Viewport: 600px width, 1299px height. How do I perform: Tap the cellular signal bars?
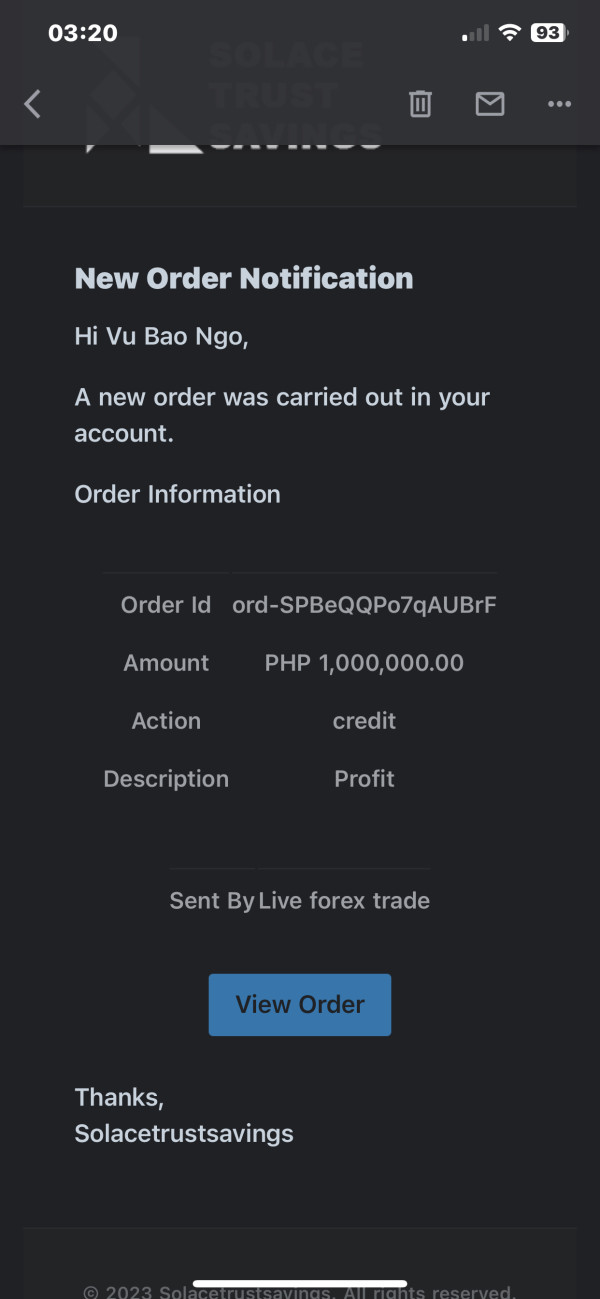(x=476, y=34)
